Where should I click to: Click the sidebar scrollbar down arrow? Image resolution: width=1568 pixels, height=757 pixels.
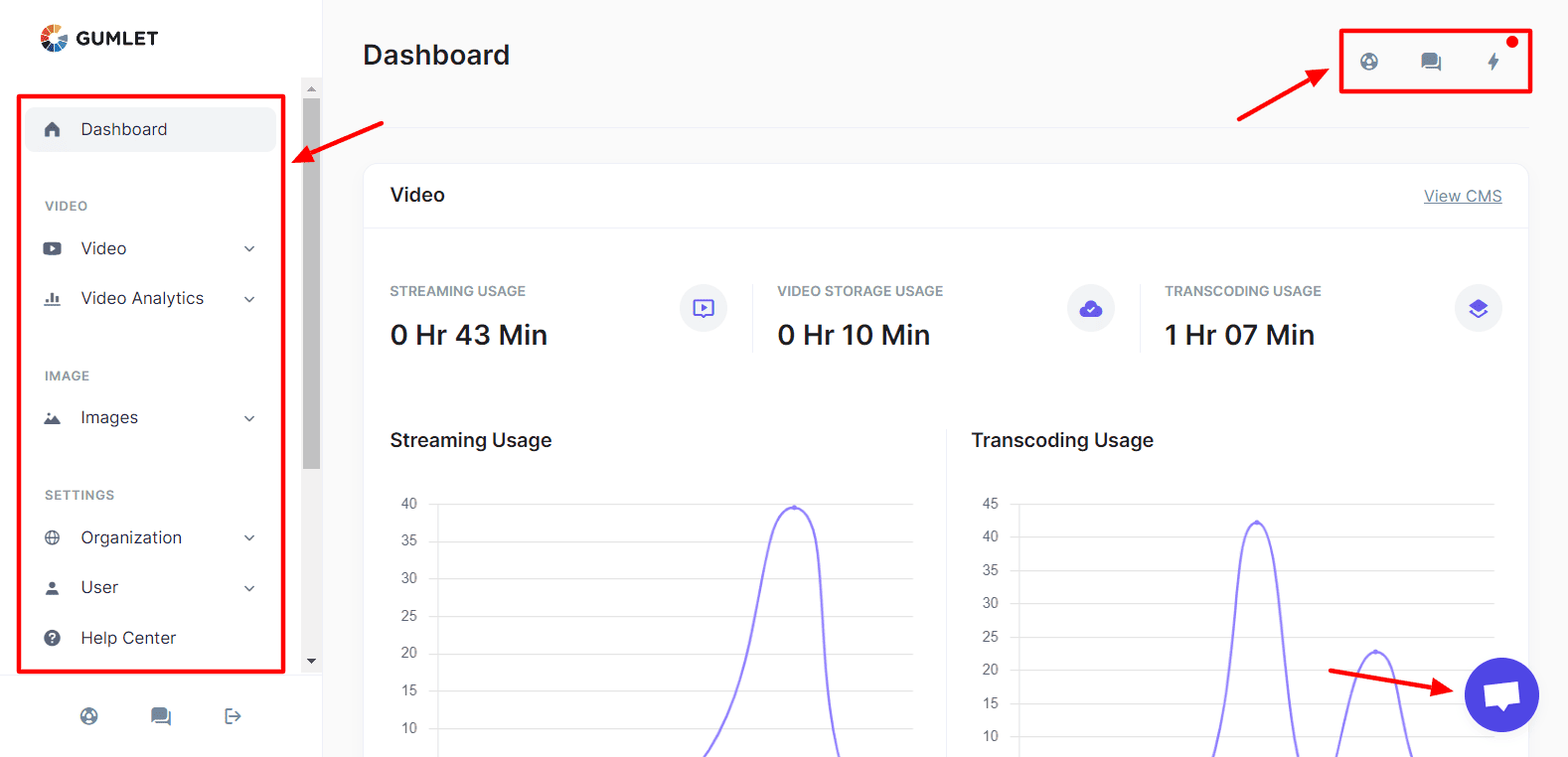[311, 662]
